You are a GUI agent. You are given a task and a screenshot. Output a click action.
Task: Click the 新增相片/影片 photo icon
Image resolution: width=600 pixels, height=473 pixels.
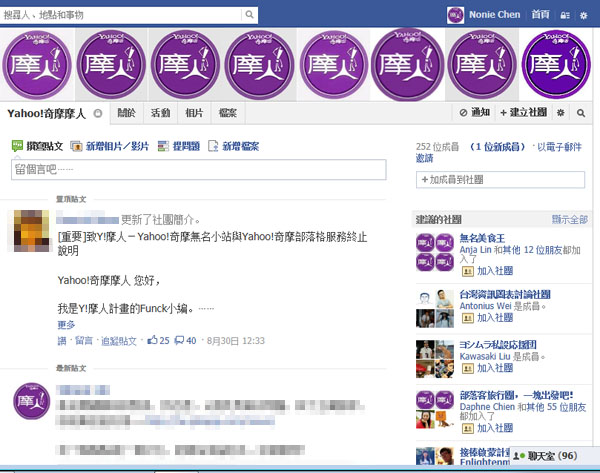(77, 146)
